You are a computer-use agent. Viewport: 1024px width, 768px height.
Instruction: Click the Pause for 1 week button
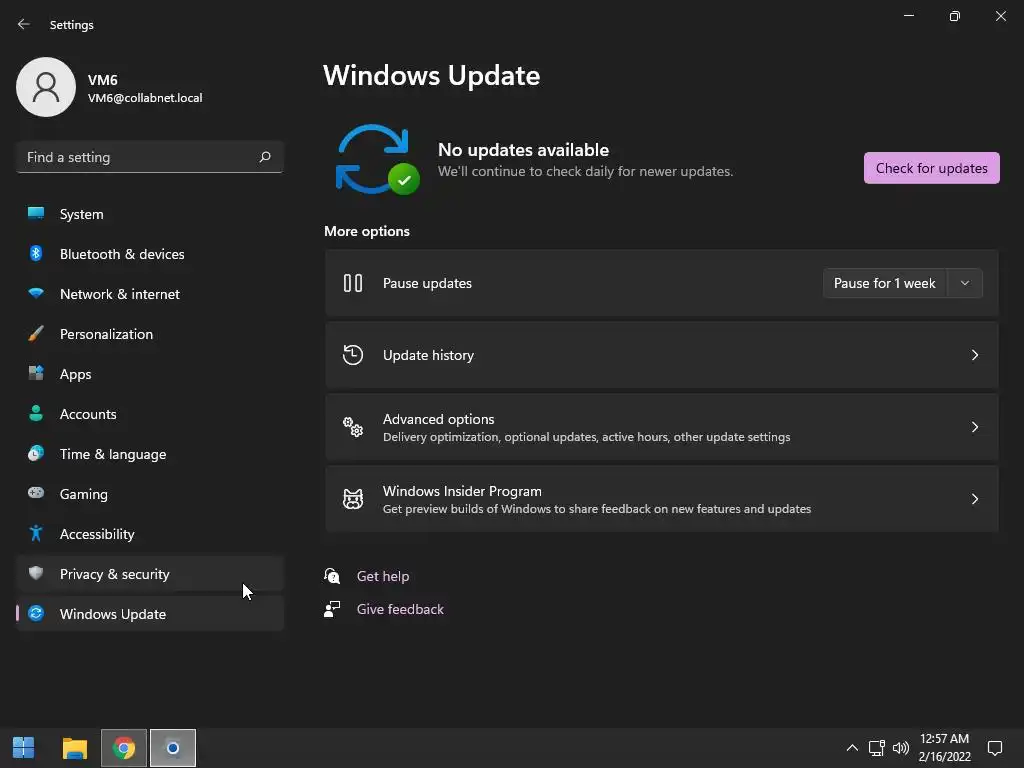(x=885, y=283)
